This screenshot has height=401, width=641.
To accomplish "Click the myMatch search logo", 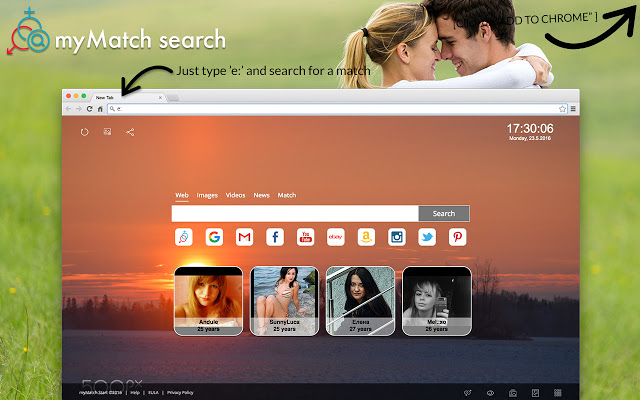I will pyautogui.click(x=117, y=32).
